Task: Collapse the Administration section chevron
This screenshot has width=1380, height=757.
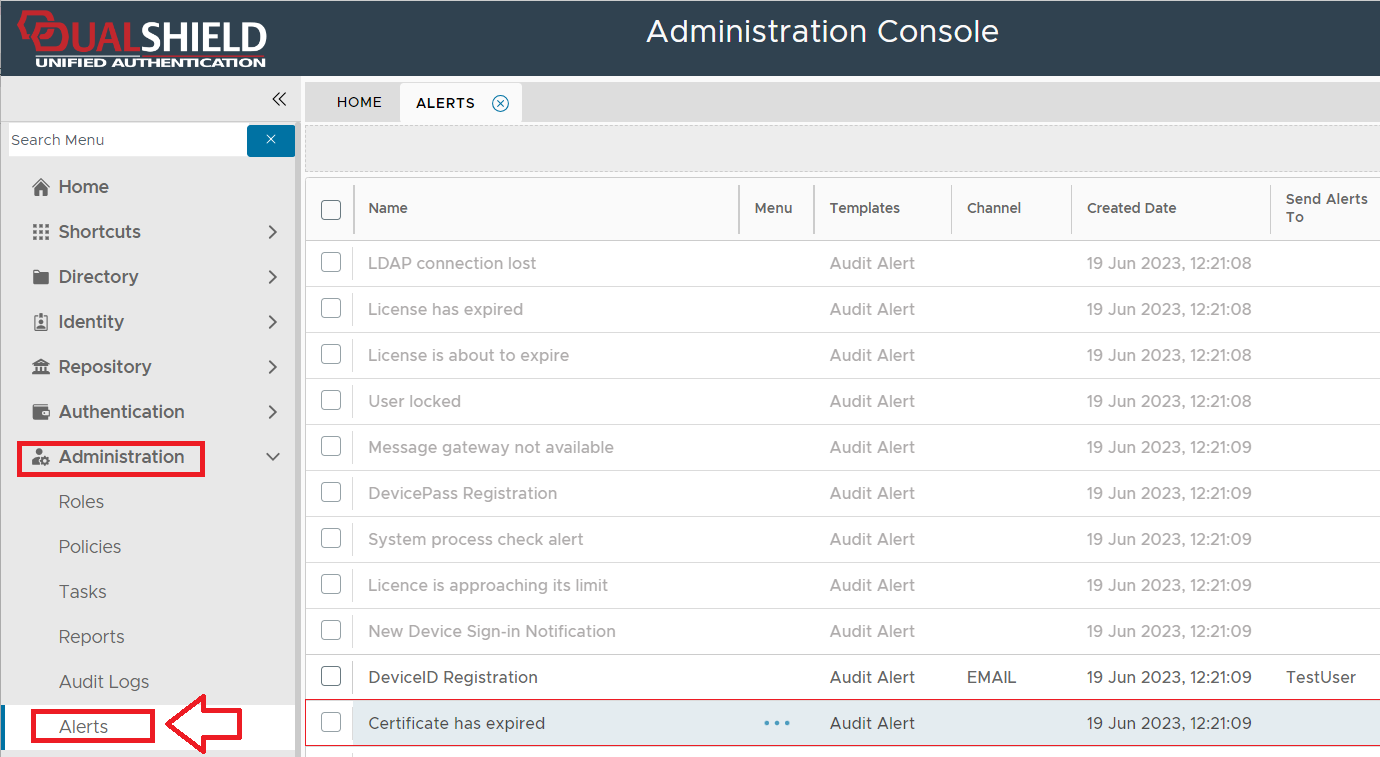Action: pyautogui.click(x=273, y=457)
